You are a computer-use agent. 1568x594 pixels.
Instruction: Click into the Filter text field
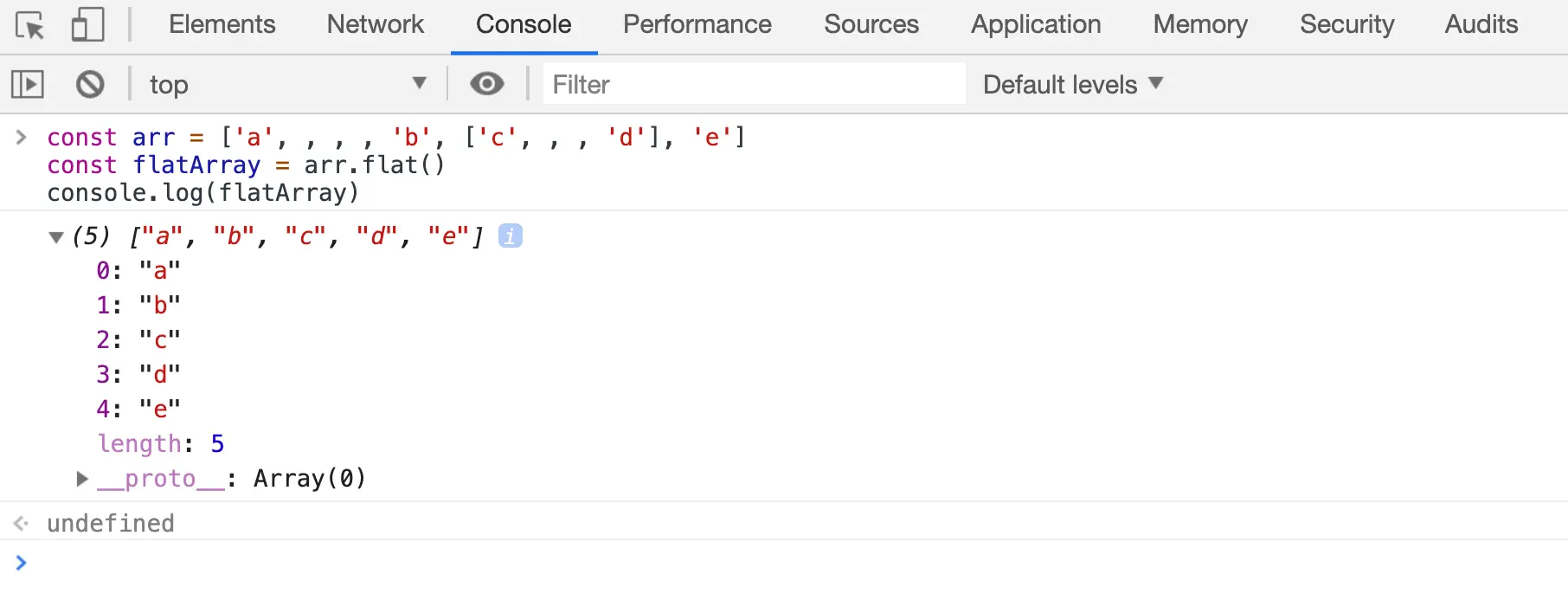[x=753, y=84]
